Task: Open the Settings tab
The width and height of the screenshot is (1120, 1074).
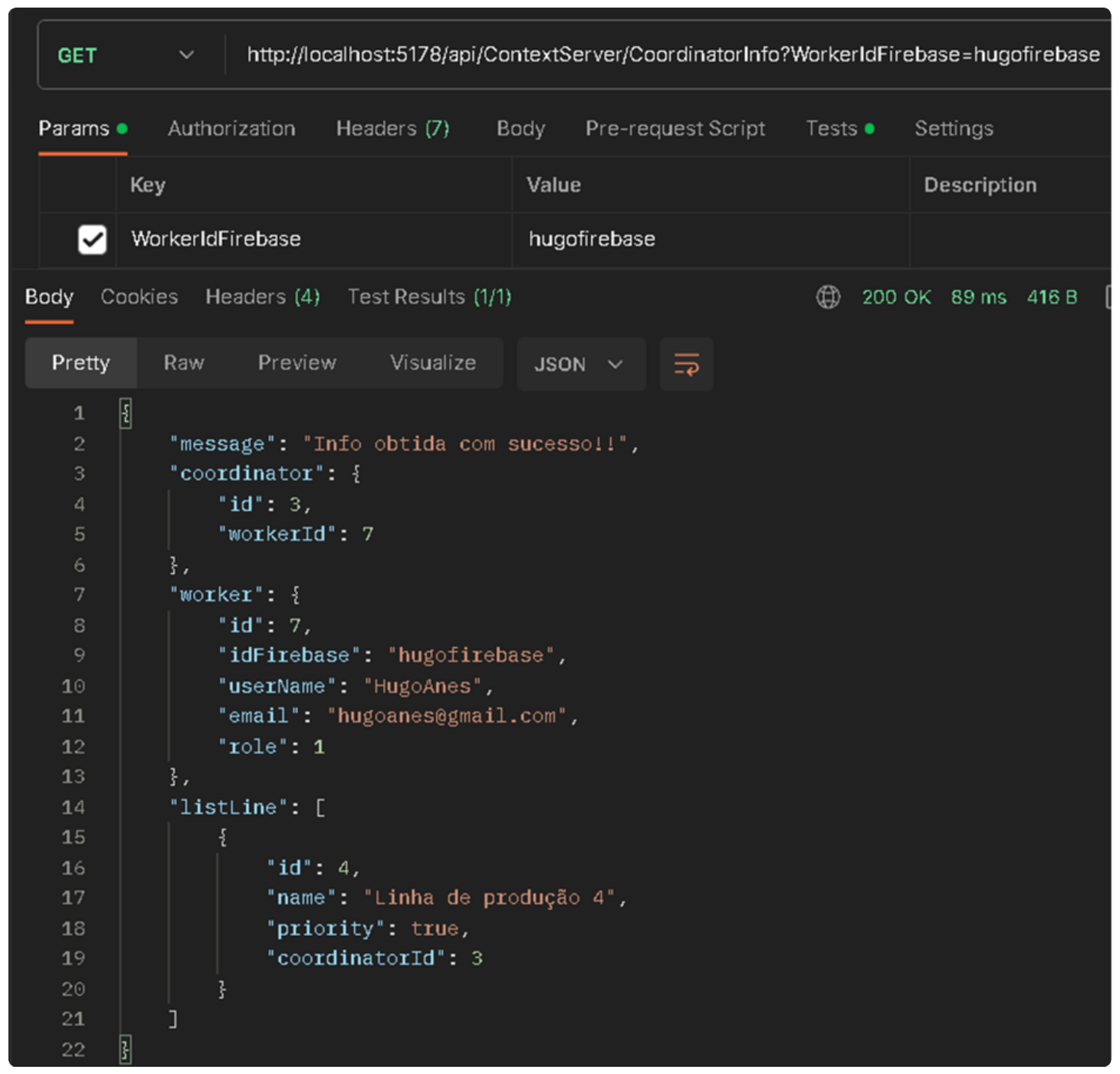Action: [x=953, y=128]
